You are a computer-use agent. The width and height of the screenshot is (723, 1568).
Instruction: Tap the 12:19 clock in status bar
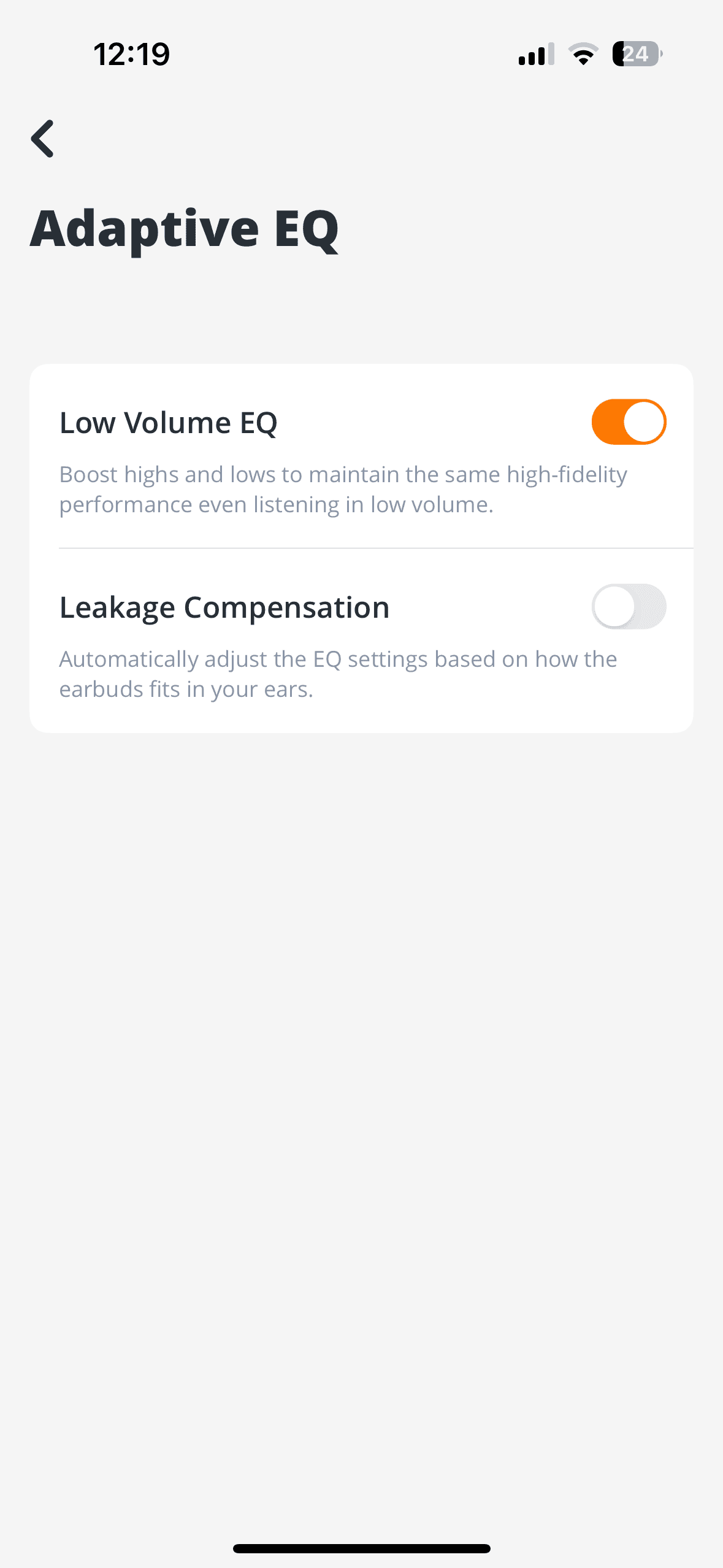point(132,54)
